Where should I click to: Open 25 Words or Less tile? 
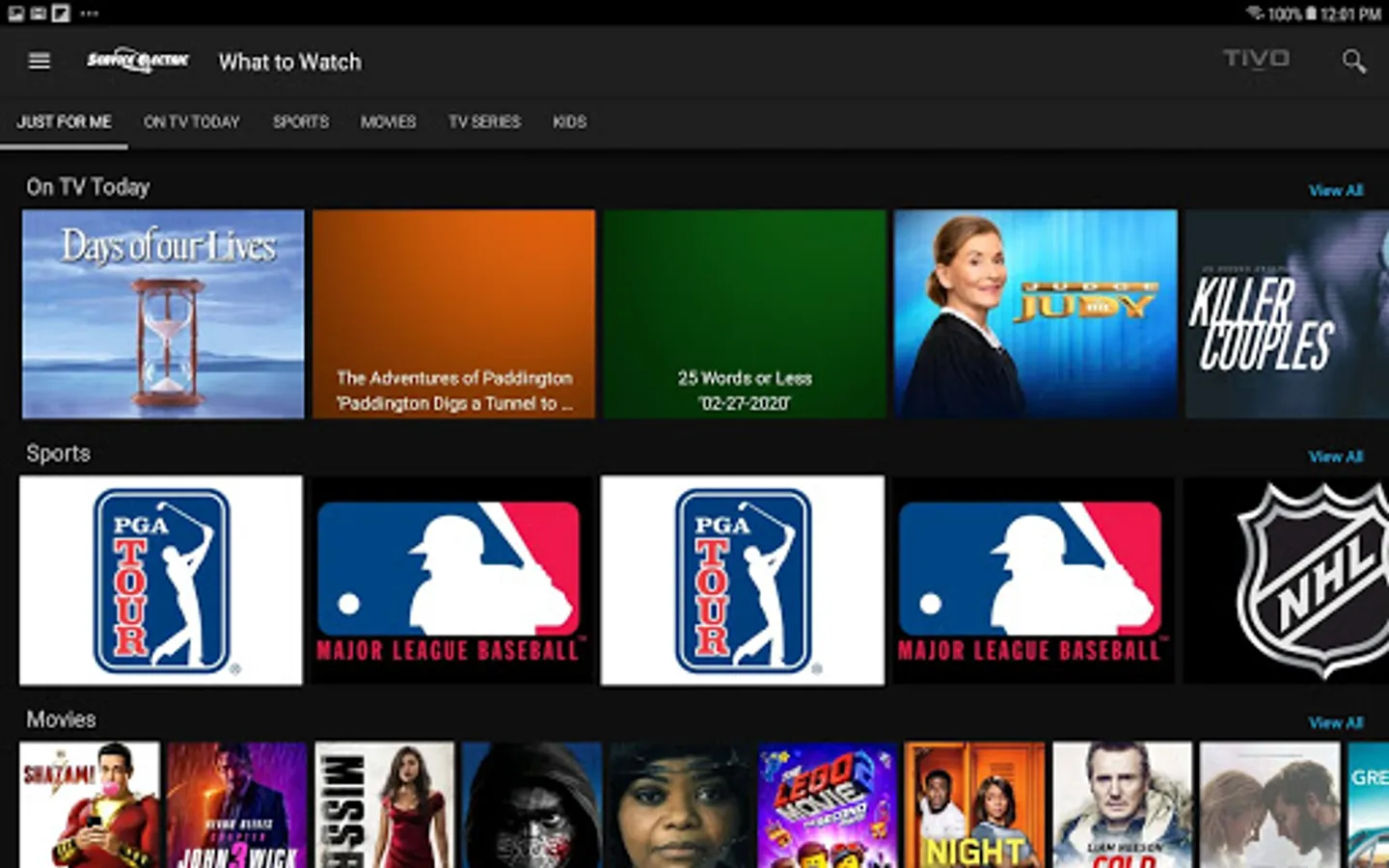745,314
